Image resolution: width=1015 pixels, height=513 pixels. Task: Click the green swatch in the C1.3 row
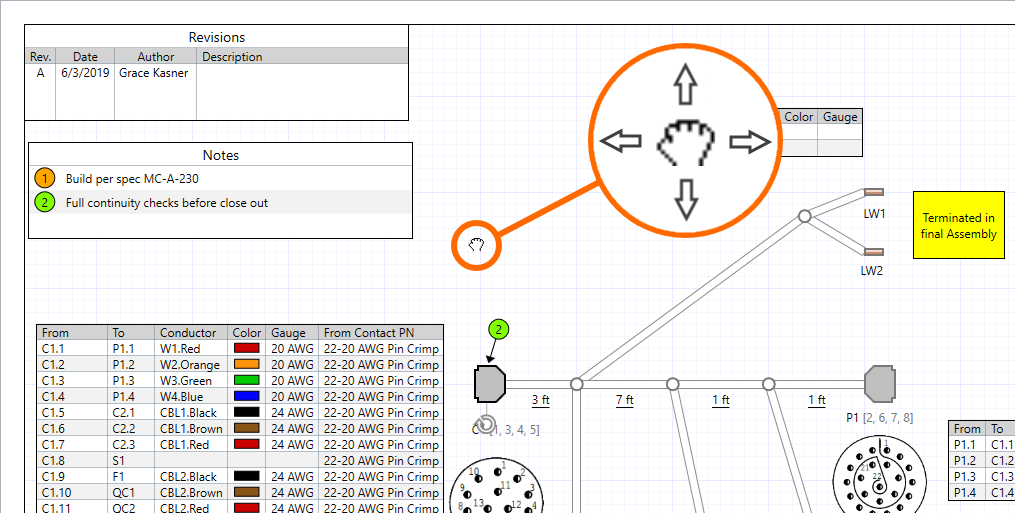click(247, 380)
